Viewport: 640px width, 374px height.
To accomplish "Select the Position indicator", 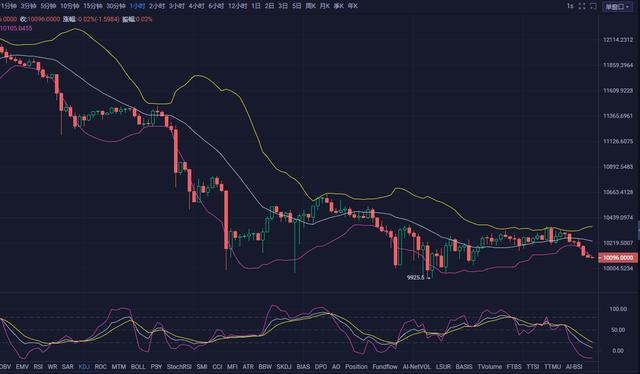I will click(x=356, y=367).
